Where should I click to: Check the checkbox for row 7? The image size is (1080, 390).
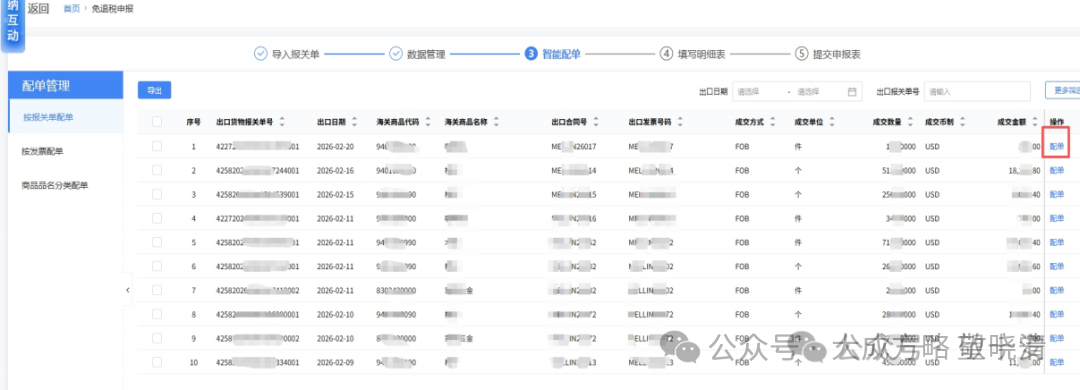tap(157, 290)
